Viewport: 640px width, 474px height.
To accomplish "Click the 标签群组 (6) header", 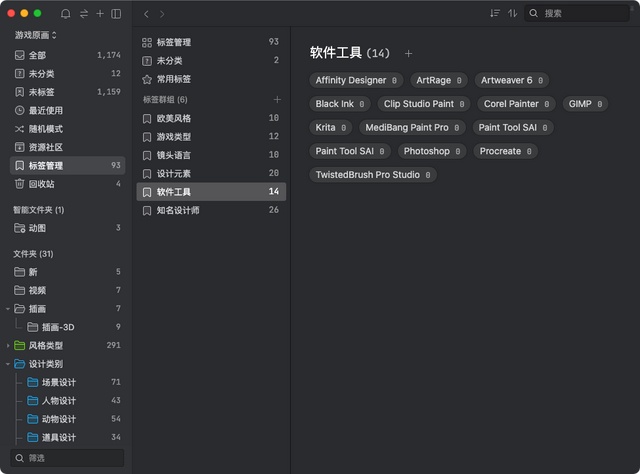I will click(x=165, y=100).
